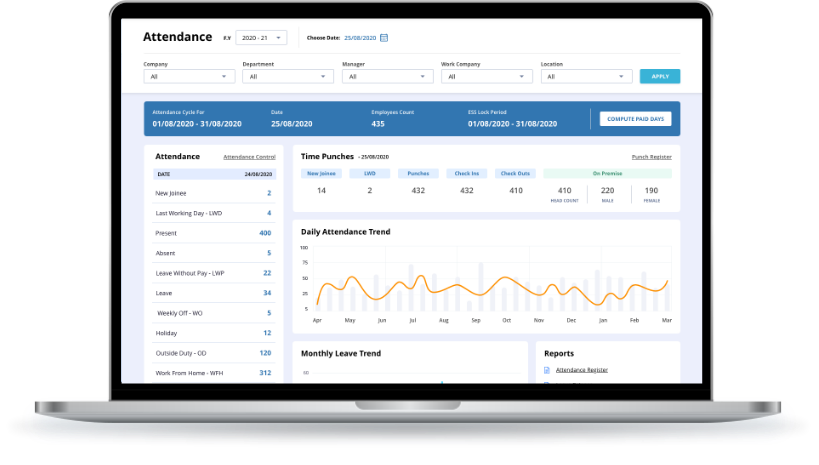Viewport: 819px width, 465px height.
Task: Select the New Joinee tag in Time Punches
Action: point(321,173)
